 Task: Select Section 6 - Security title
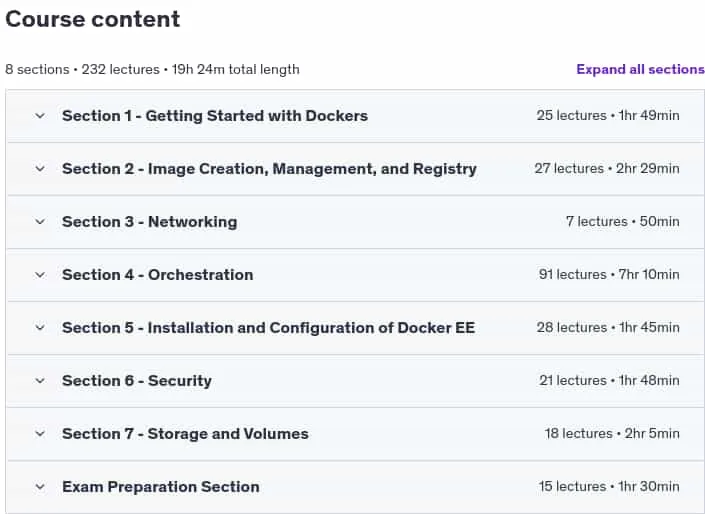tap(137, 381)
